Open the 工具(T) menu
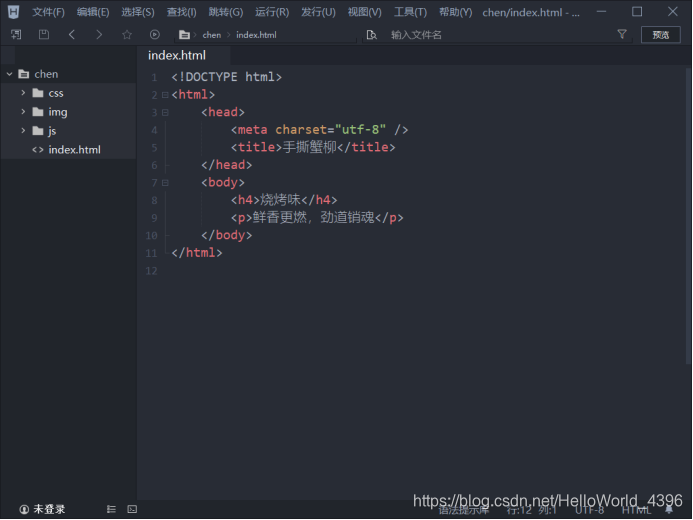693x520 pixels. [x=411, y=12]
